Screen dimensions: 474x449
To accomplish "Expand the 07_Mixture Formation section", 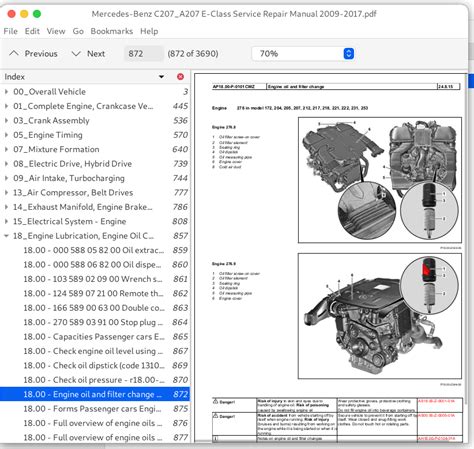I will coord(6,149).
